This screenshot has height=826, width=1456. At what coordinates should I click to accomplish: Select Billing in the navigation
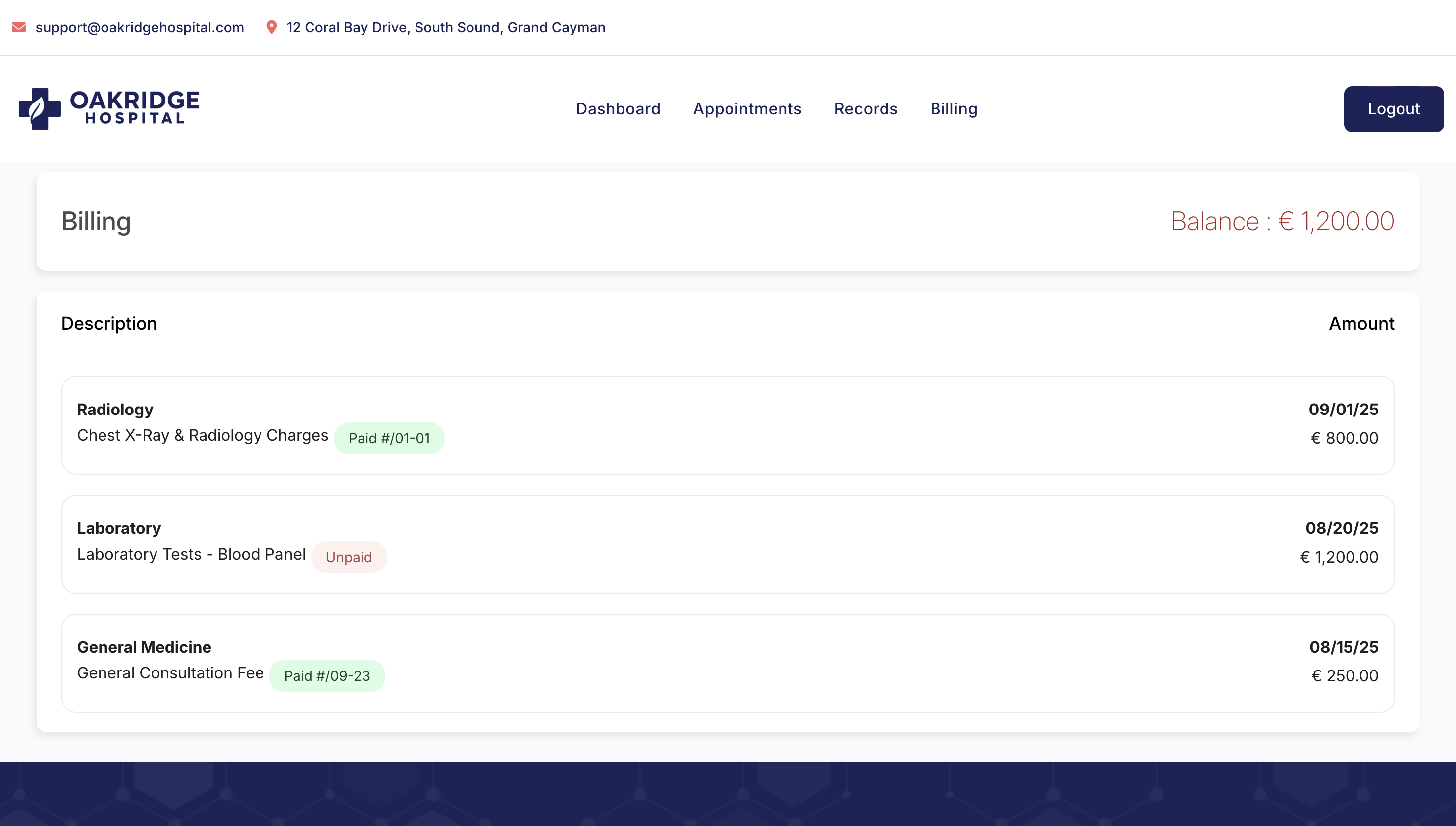coord(953,109)
